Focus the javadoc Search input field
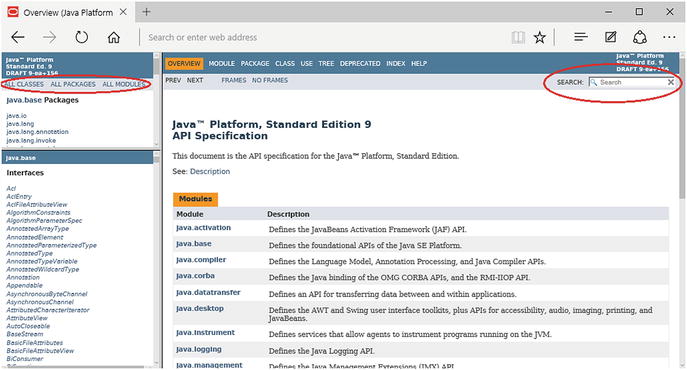Image resolution: width=687 pixels, height=370 pixels. [x=632, y=82]
